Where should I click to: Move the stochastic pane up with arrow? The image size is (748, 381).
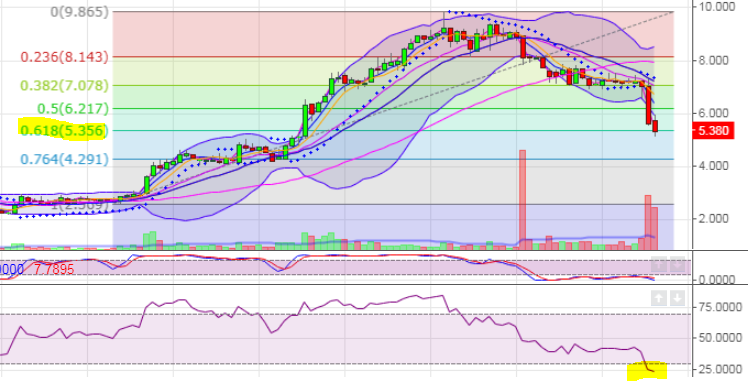(659, 265)
